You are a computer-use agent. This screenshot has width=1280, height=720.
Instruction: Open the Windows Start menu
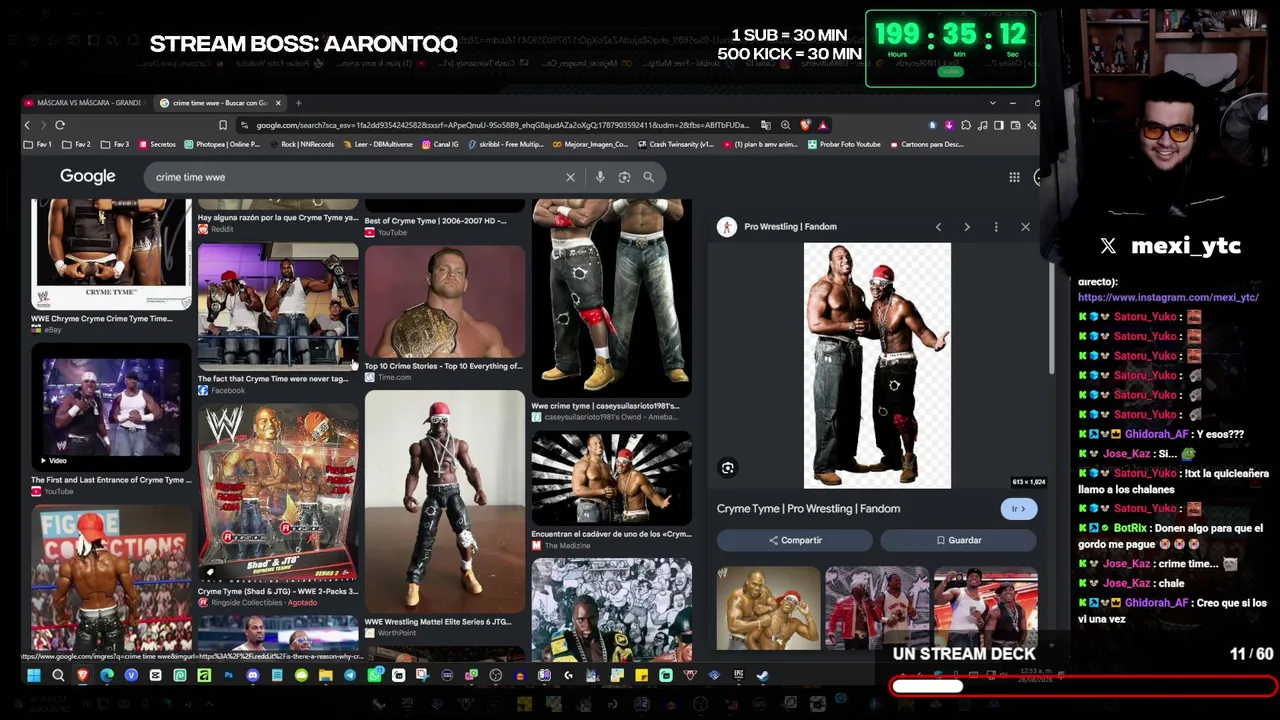pyautogui.click(x=34, y=676)
